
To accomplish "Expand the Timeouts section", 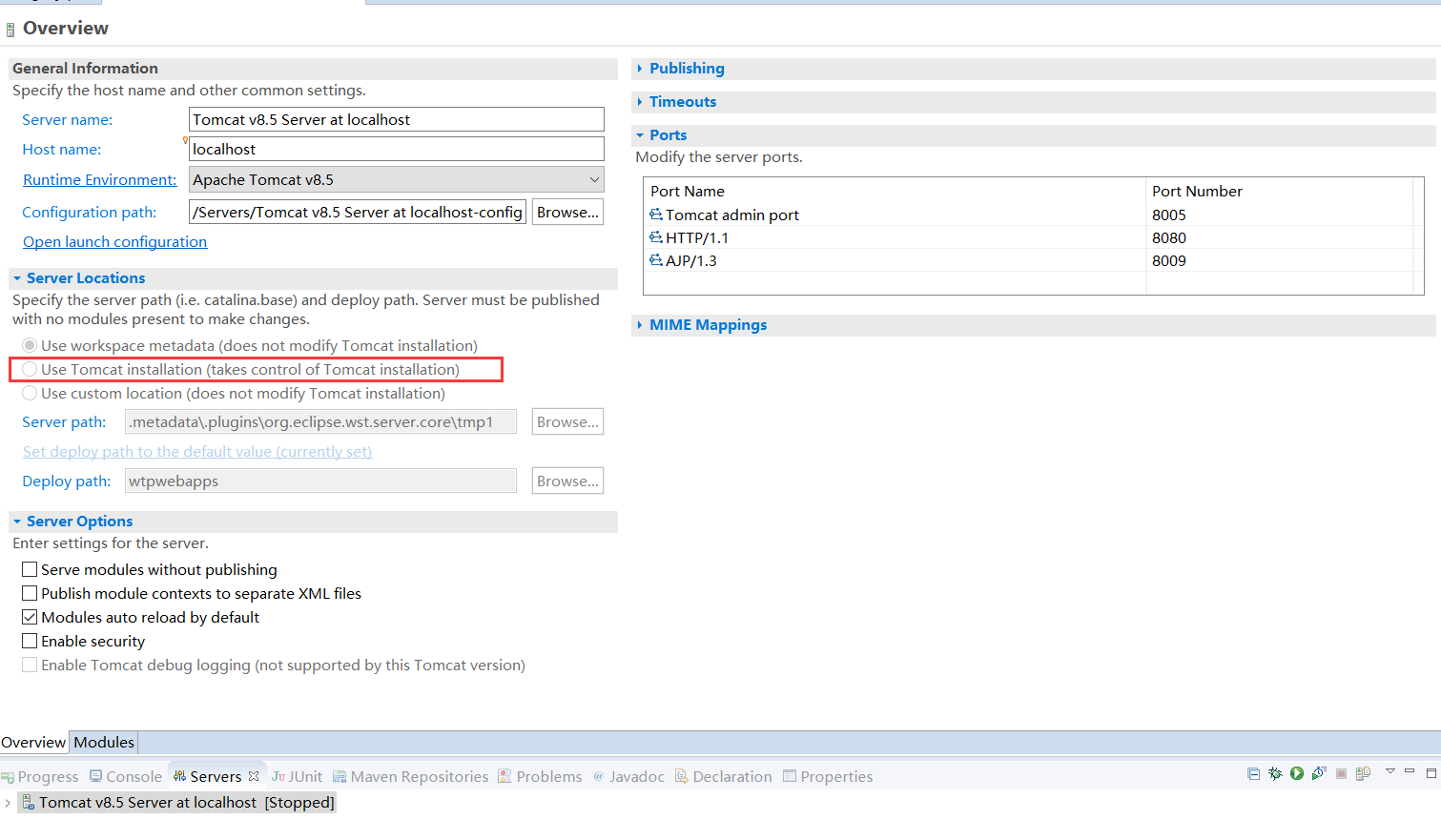I will coord(640,102).
